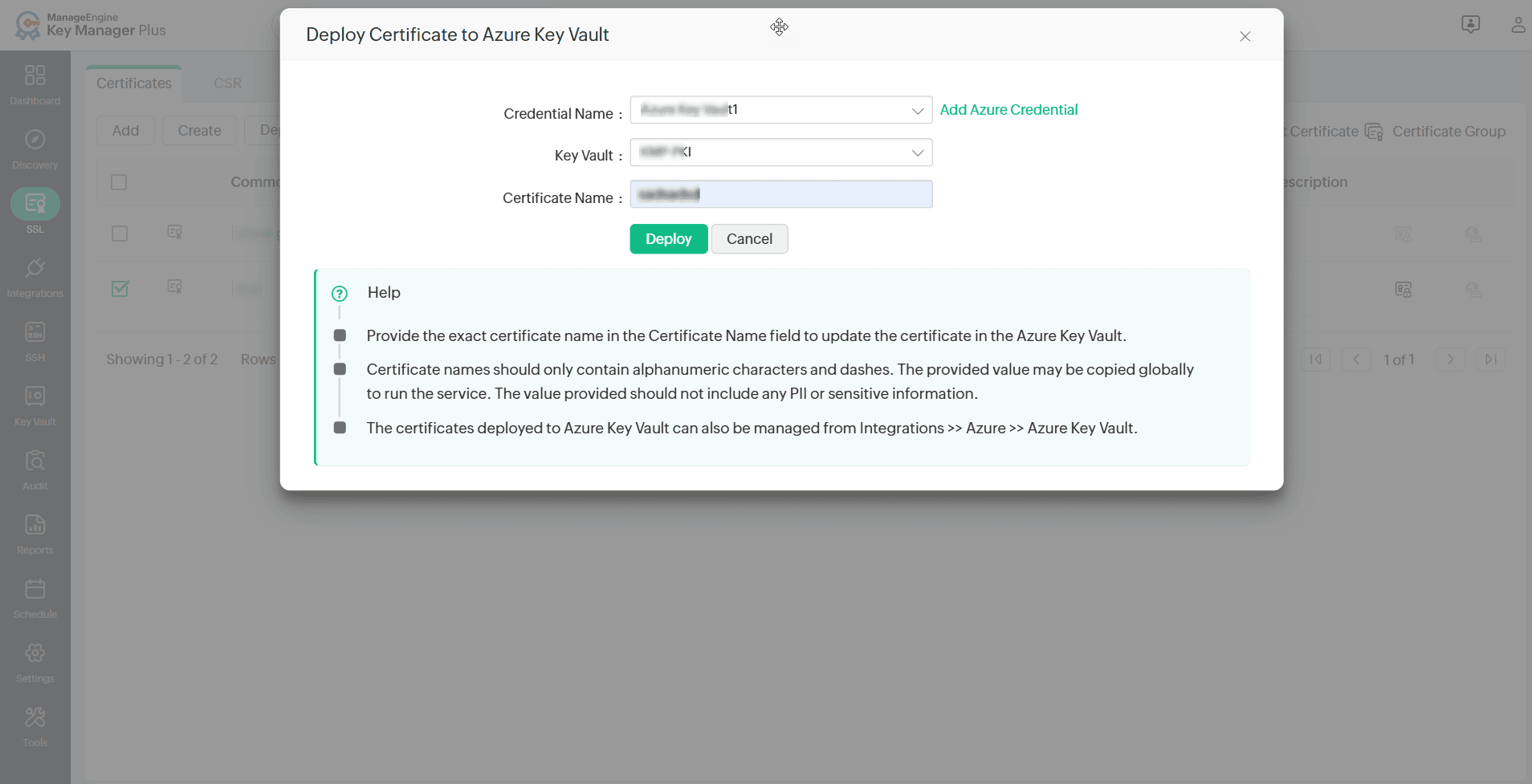Open the Settings gear icon
Viewport: 1532px width, 784px height.
35,653
